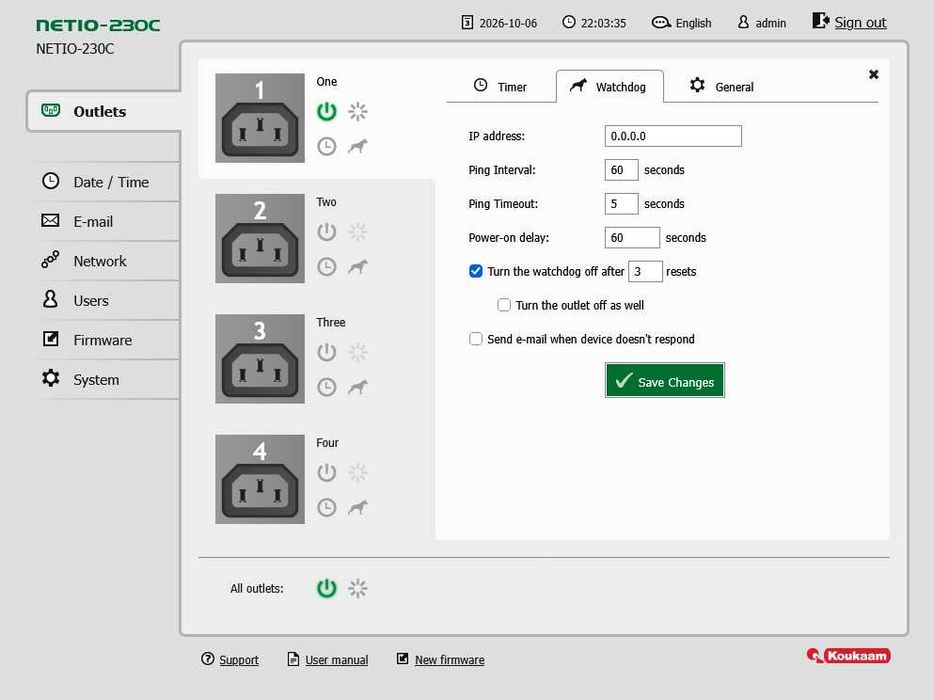Open watchdog dog icon for outlet Two

click(357, 267)
